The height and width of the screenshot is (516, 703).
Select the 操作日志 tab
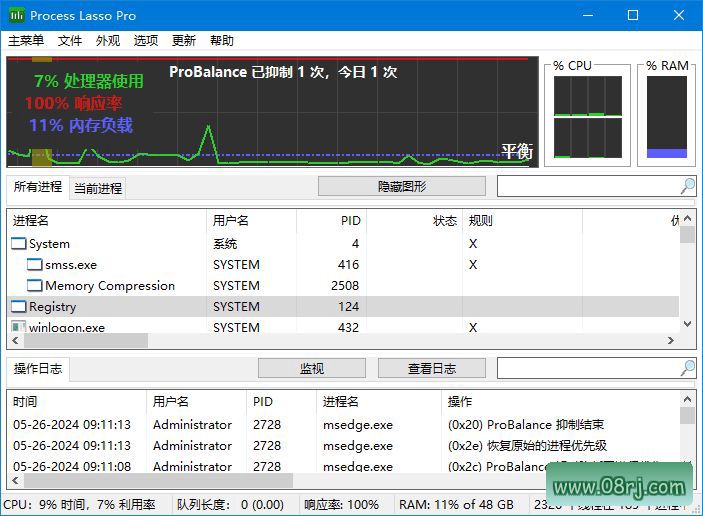(x=38, y=369)
